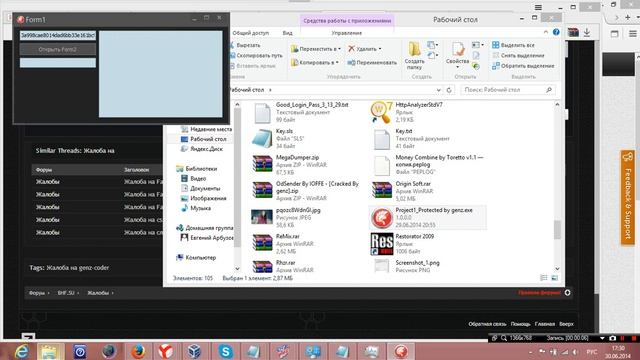Select the HttpAnalyzerStdV7 shortcut icon
Image resolution: width=640 pixels, height=360 pixels.
point(381,112)
